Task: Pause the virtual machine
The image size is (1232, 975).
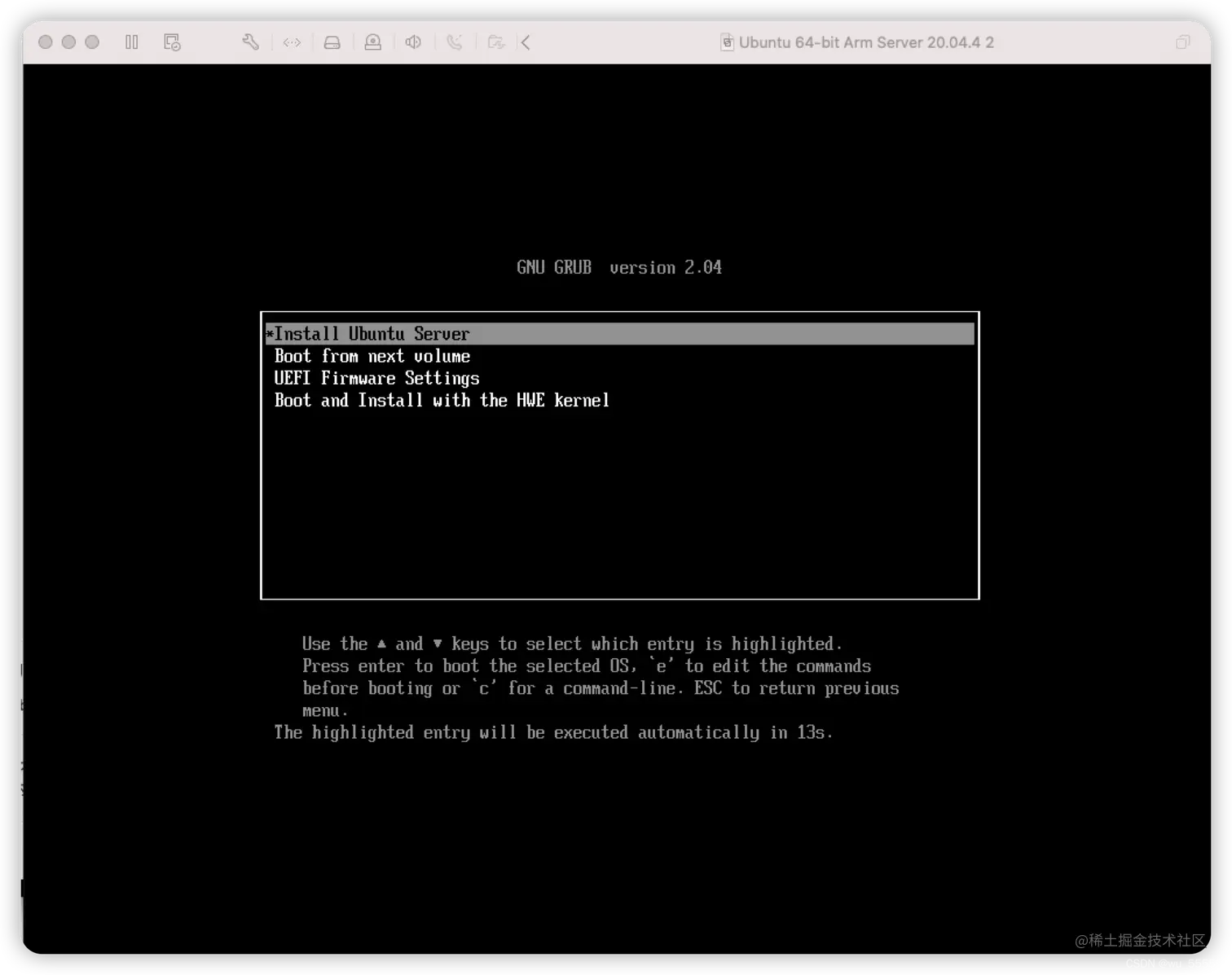Action: (x=132, y=42)
